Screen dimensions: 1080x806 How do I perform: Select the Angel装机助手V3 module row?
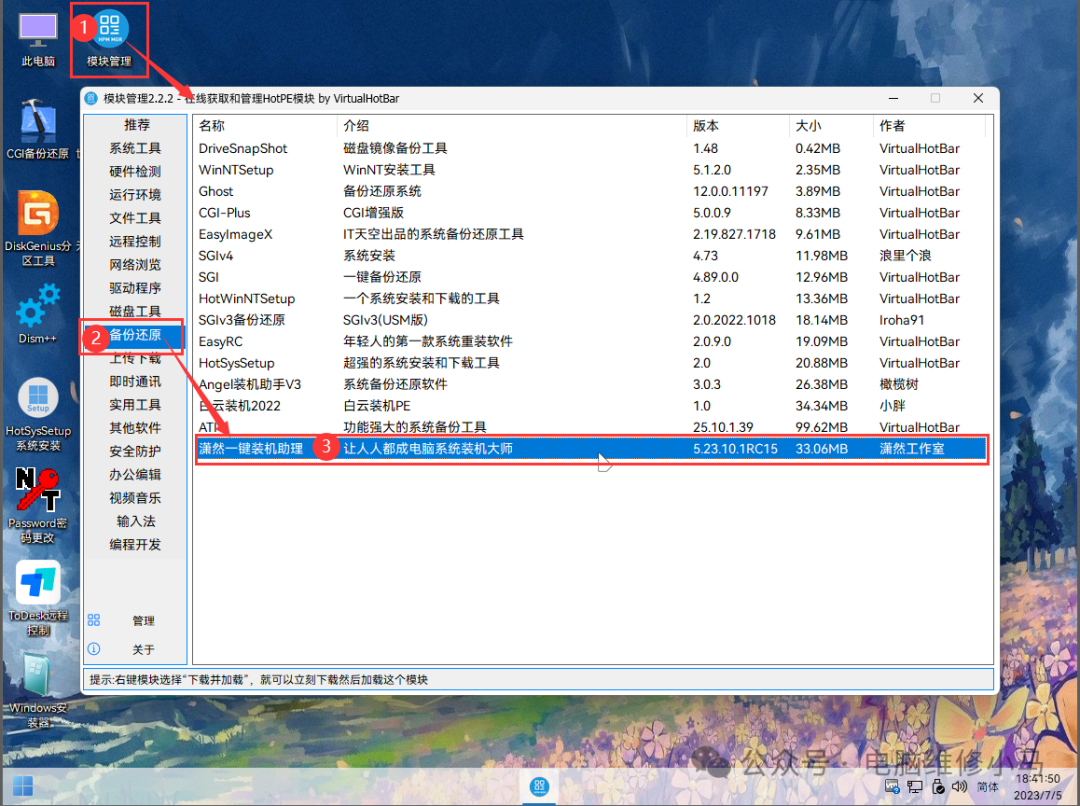click(x=592, y=384)
